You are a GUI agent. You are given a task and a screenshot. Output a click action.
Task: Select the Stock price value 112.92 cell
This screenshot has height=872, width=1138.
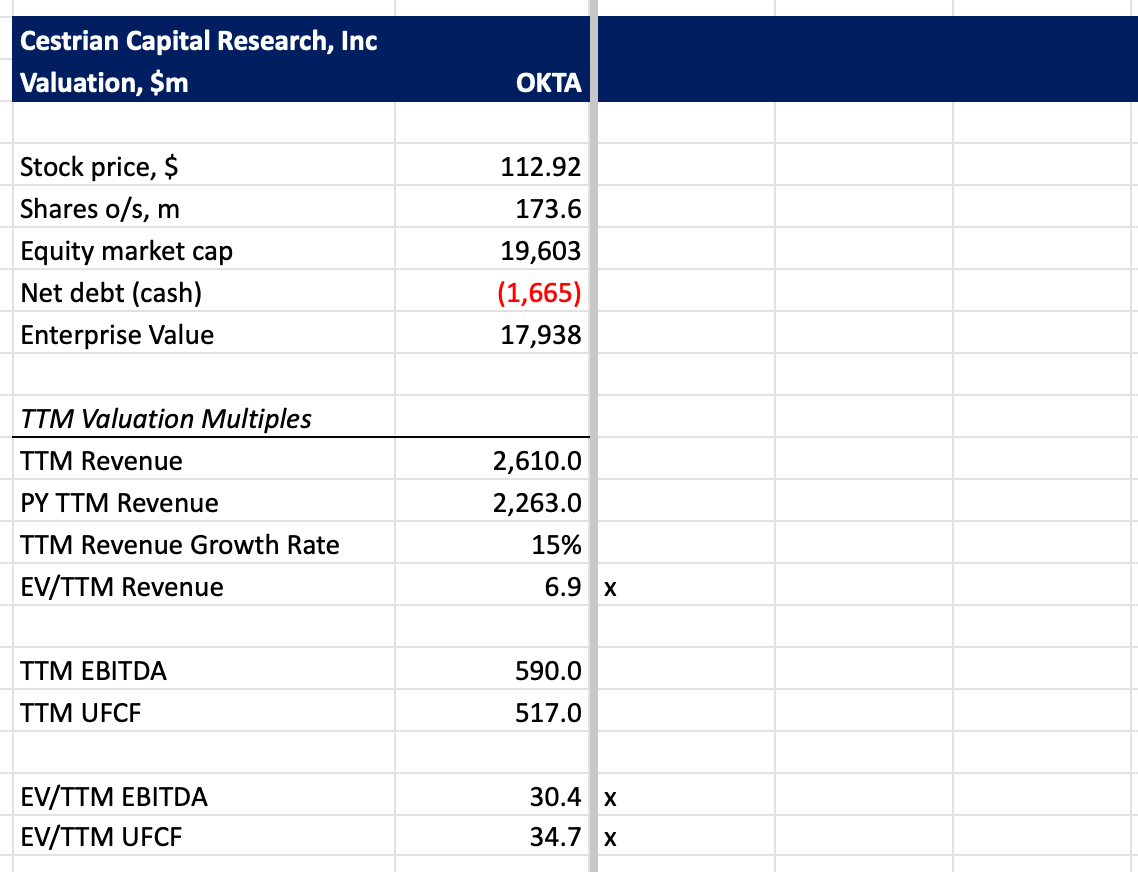(492, 166)
